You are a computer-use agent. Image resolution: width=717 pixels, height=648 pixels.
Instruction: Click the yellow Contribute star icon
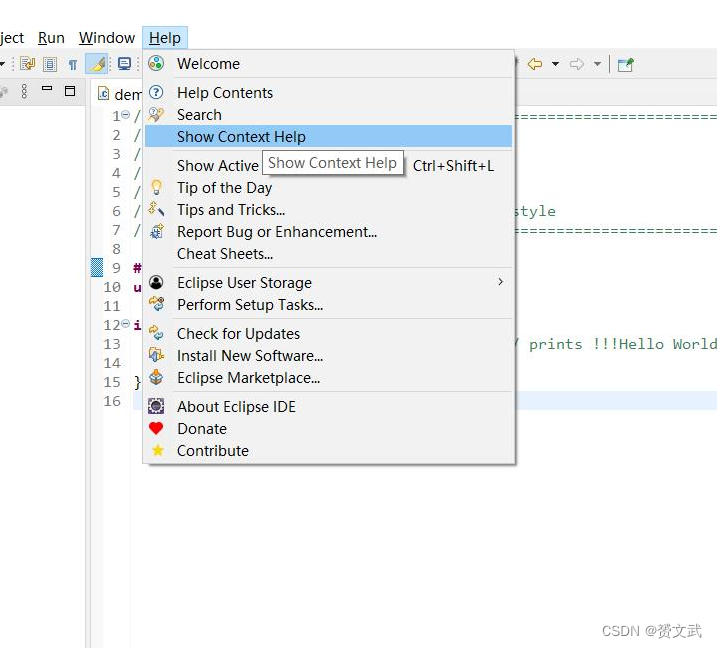click(x=158, y=450)
